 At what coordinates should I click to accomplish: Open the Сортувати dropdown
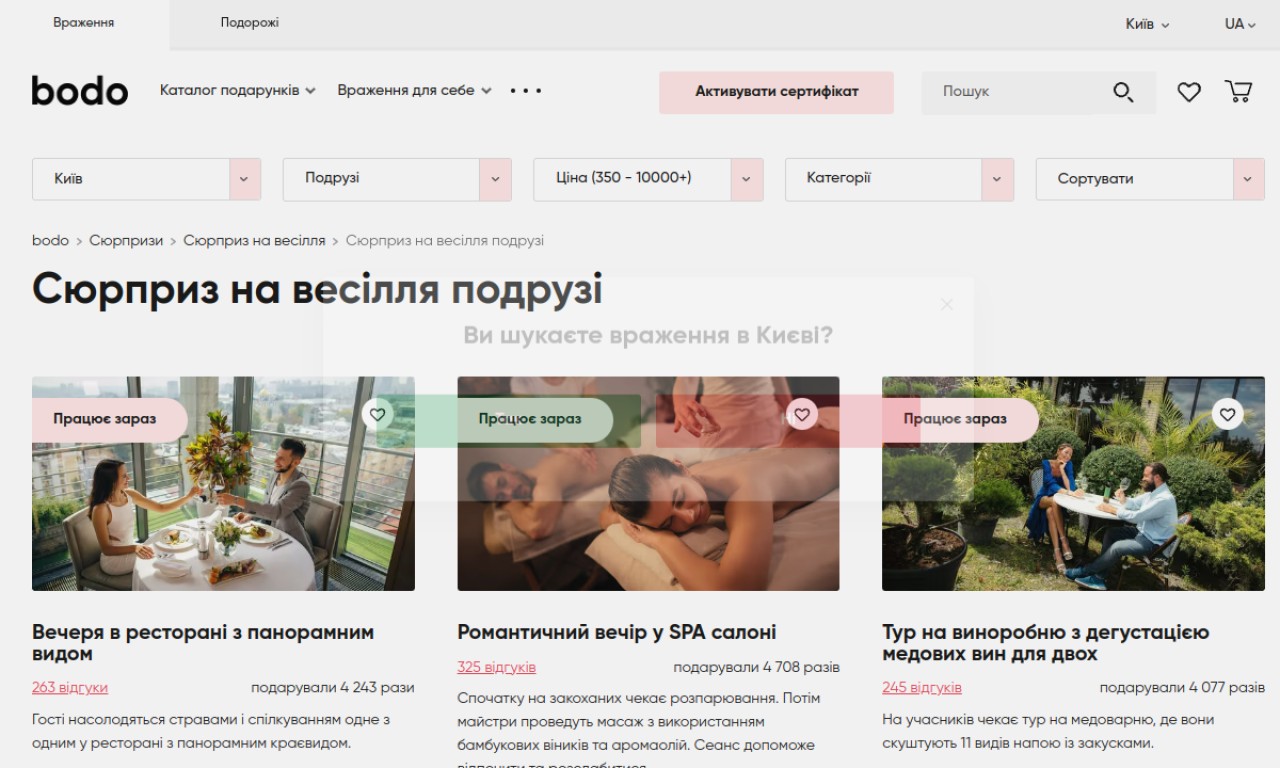1150,179
